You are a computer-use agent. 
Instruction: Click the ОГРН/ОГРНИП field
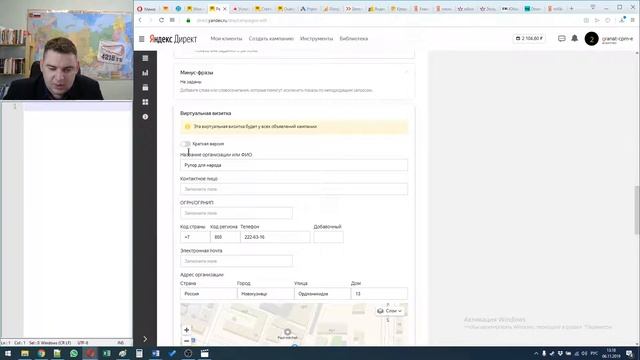[x=236, y=213]
